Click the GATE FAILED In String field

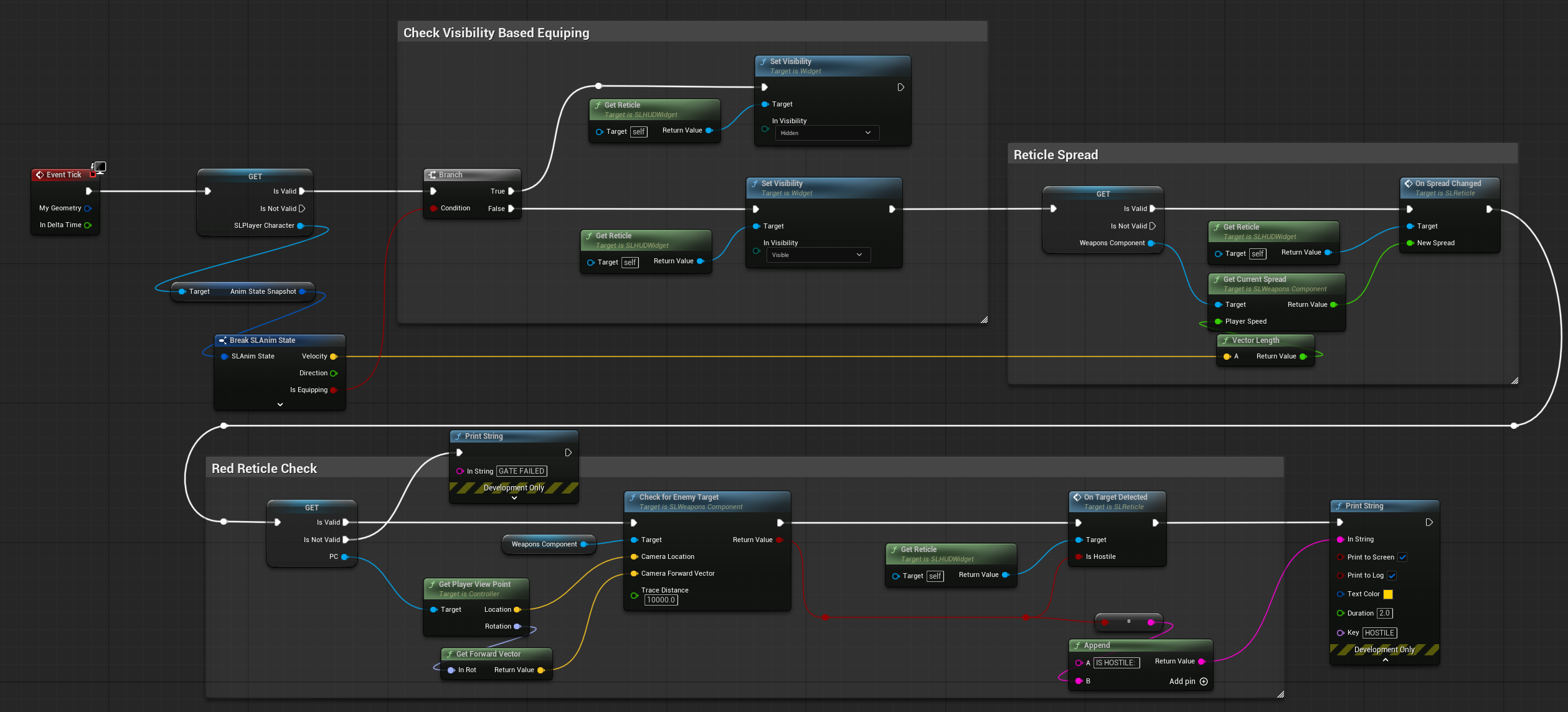coord(522,472)
